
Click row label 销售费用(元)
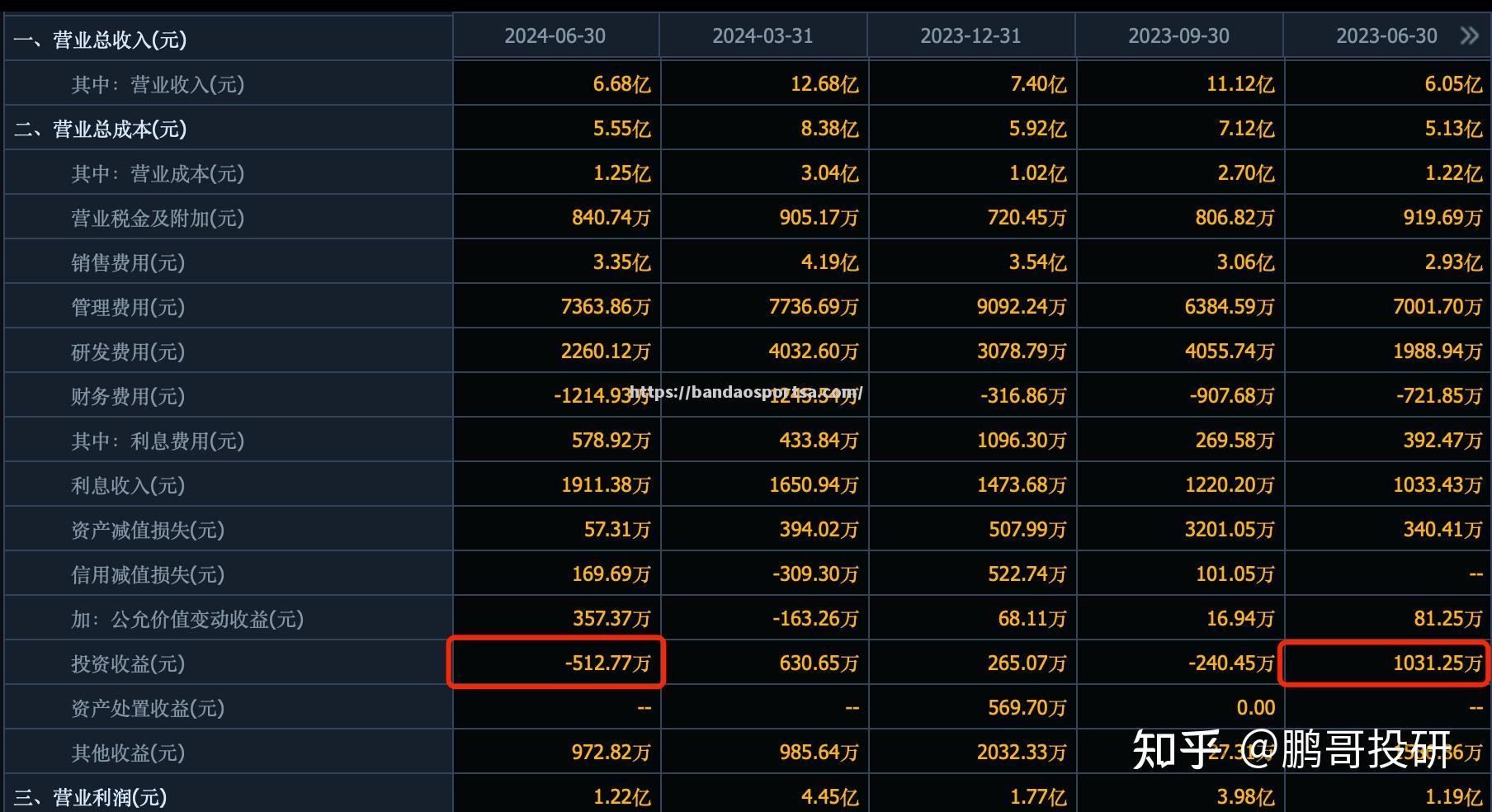click(128, 262)
